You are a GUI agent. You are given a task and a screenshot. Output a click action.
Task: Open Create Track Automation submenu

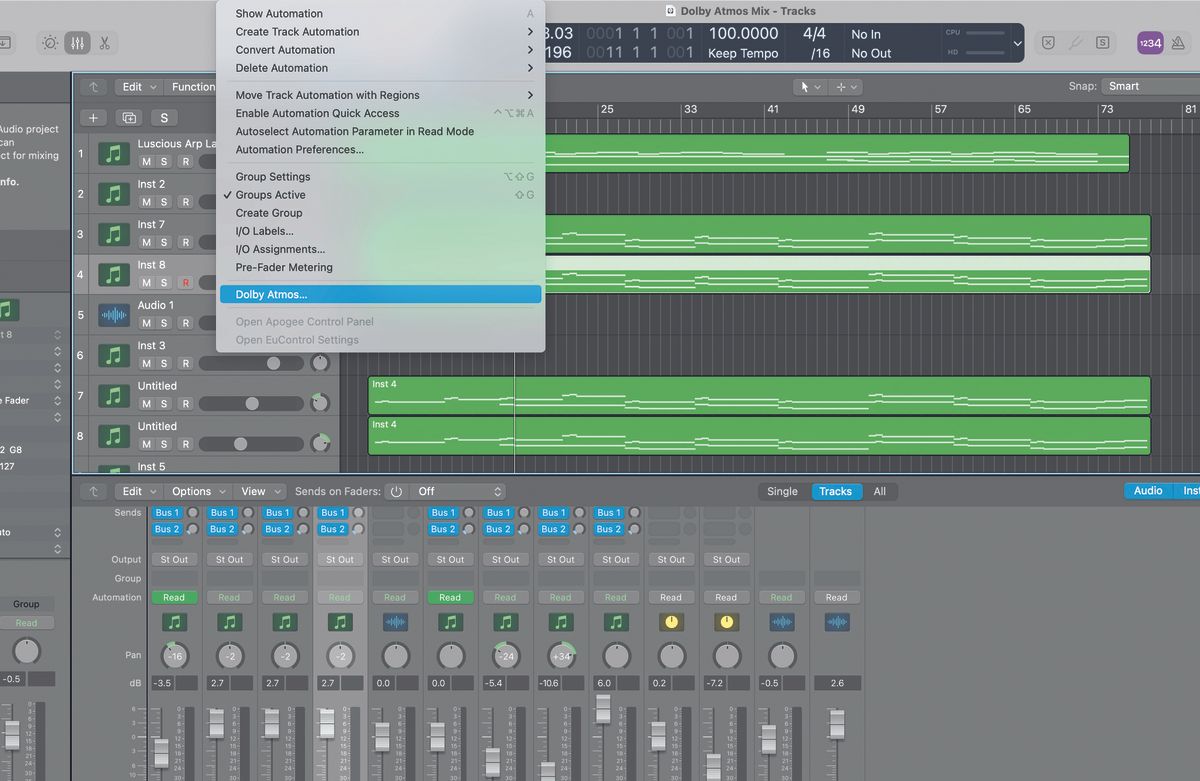pos(380,32)
